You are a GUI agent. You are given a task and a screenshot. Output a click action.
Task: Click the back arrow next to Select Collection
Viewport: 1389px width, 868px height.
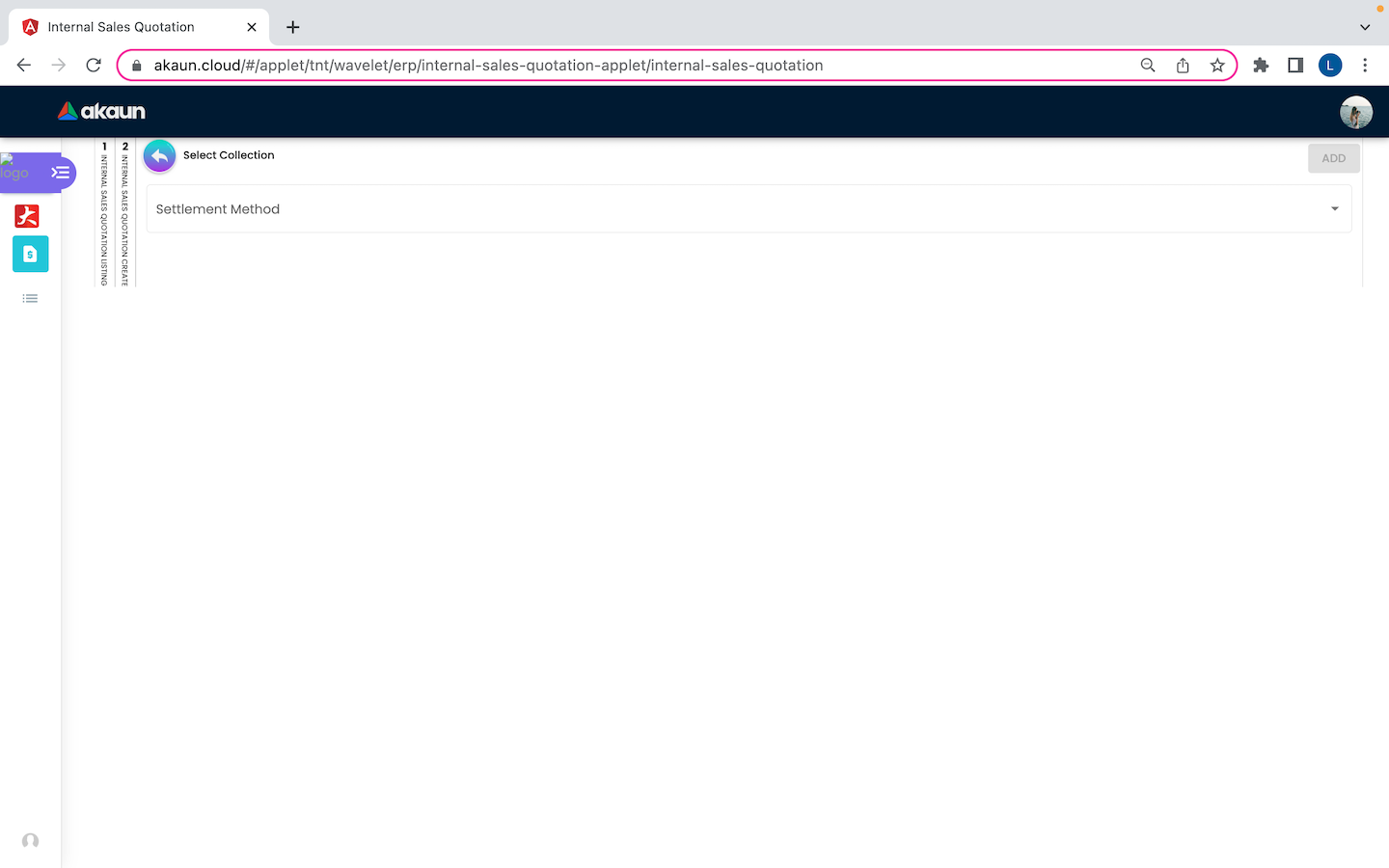point(159,156)
